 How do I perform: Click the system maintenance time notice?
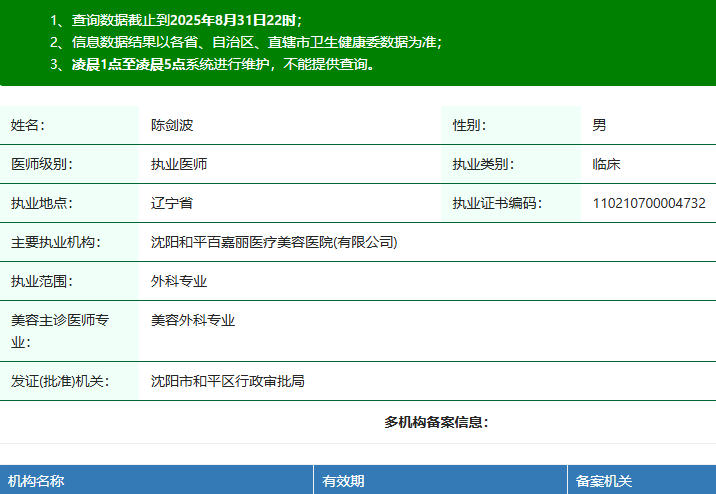[x=219, y=64]
